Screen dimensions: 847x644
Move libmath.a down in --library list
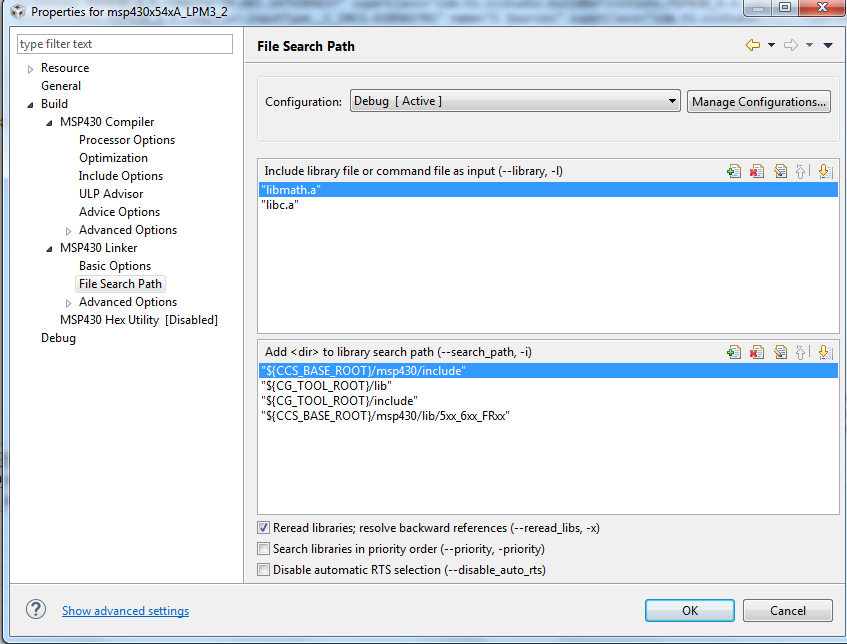(825, 172)
